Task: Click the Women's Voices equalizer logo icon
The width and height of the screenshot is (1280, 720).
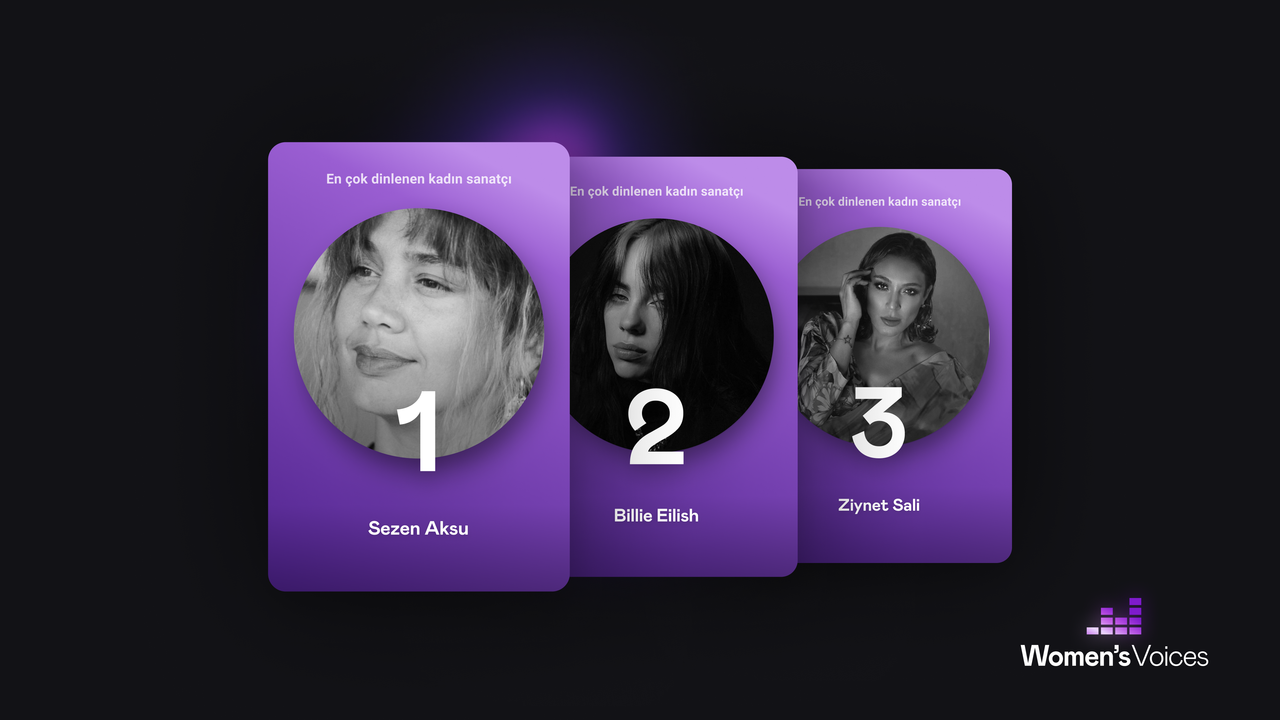Action: click(1114, 617)
